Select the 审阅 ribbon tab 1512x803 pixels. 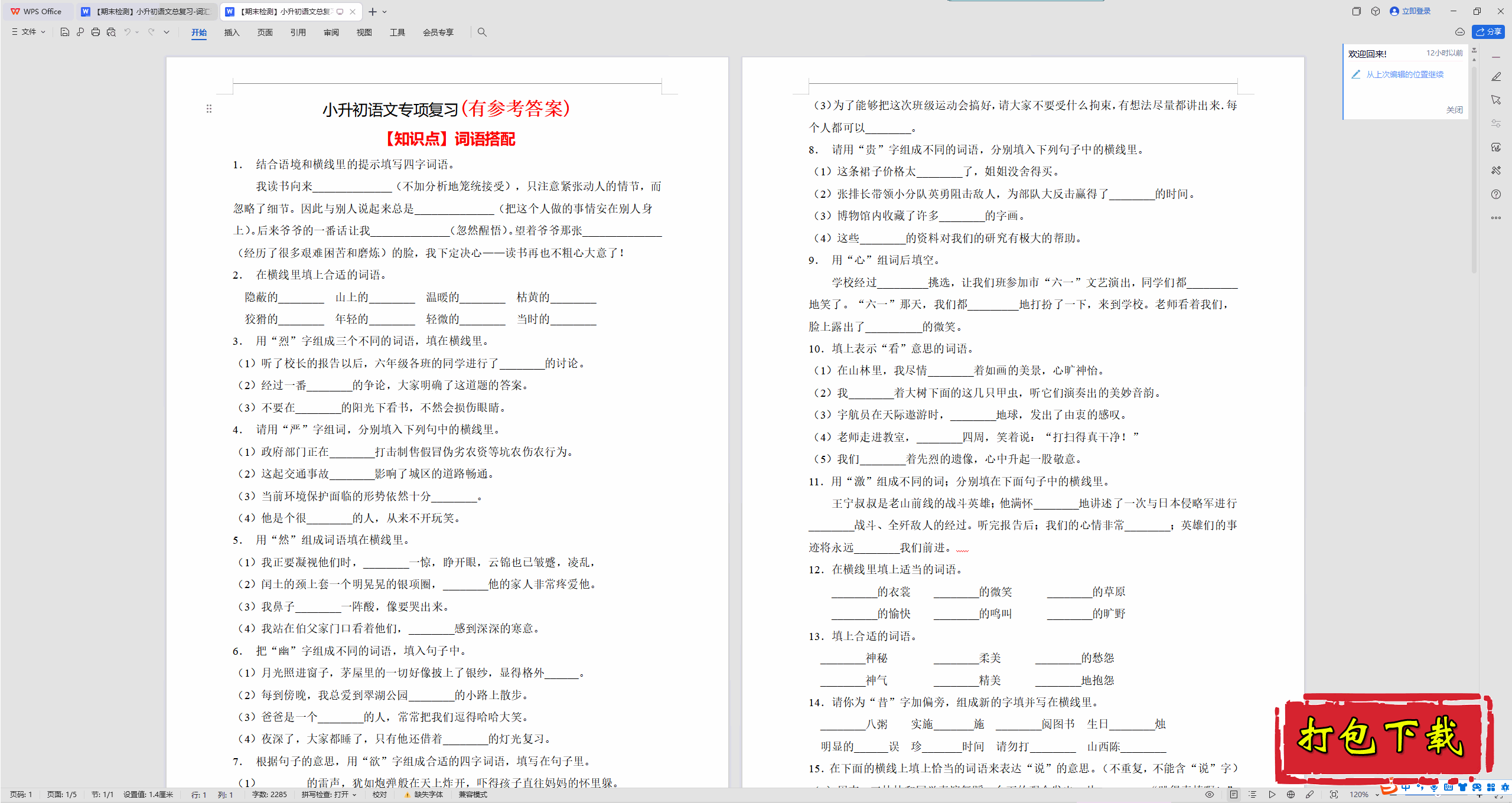pyautogui.click(x=331, y=32)
